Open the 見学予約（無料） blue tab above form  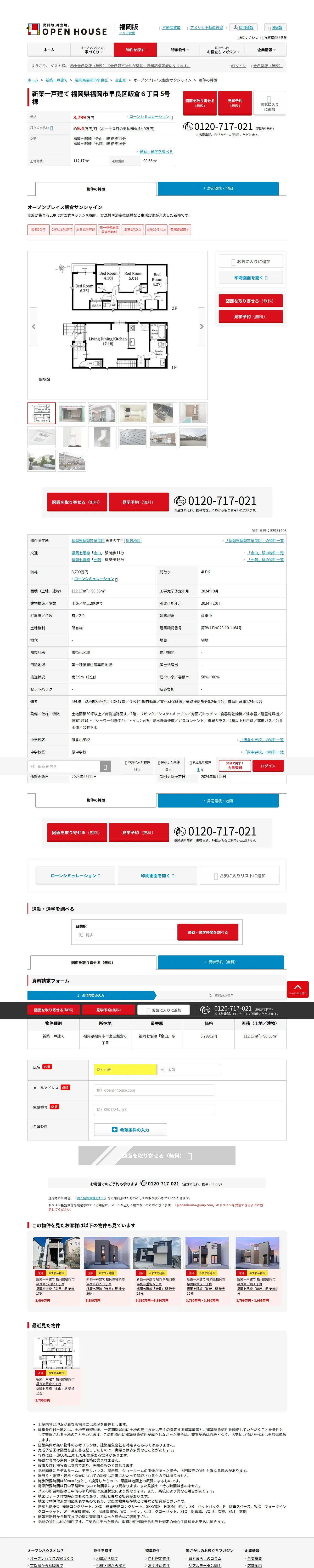[221, 962]
